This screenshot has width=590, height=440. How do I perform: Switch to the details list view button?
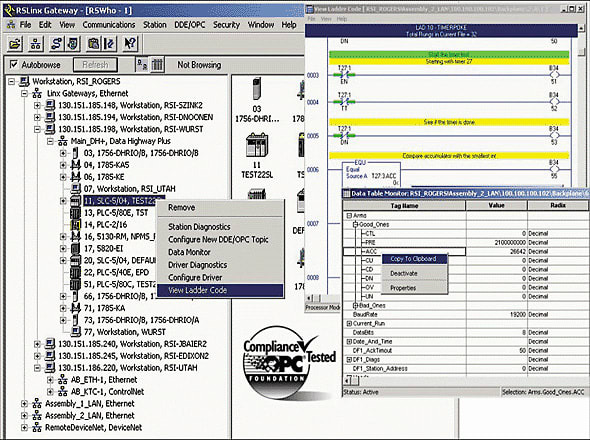pyautogui.click(x=157, y=65)
